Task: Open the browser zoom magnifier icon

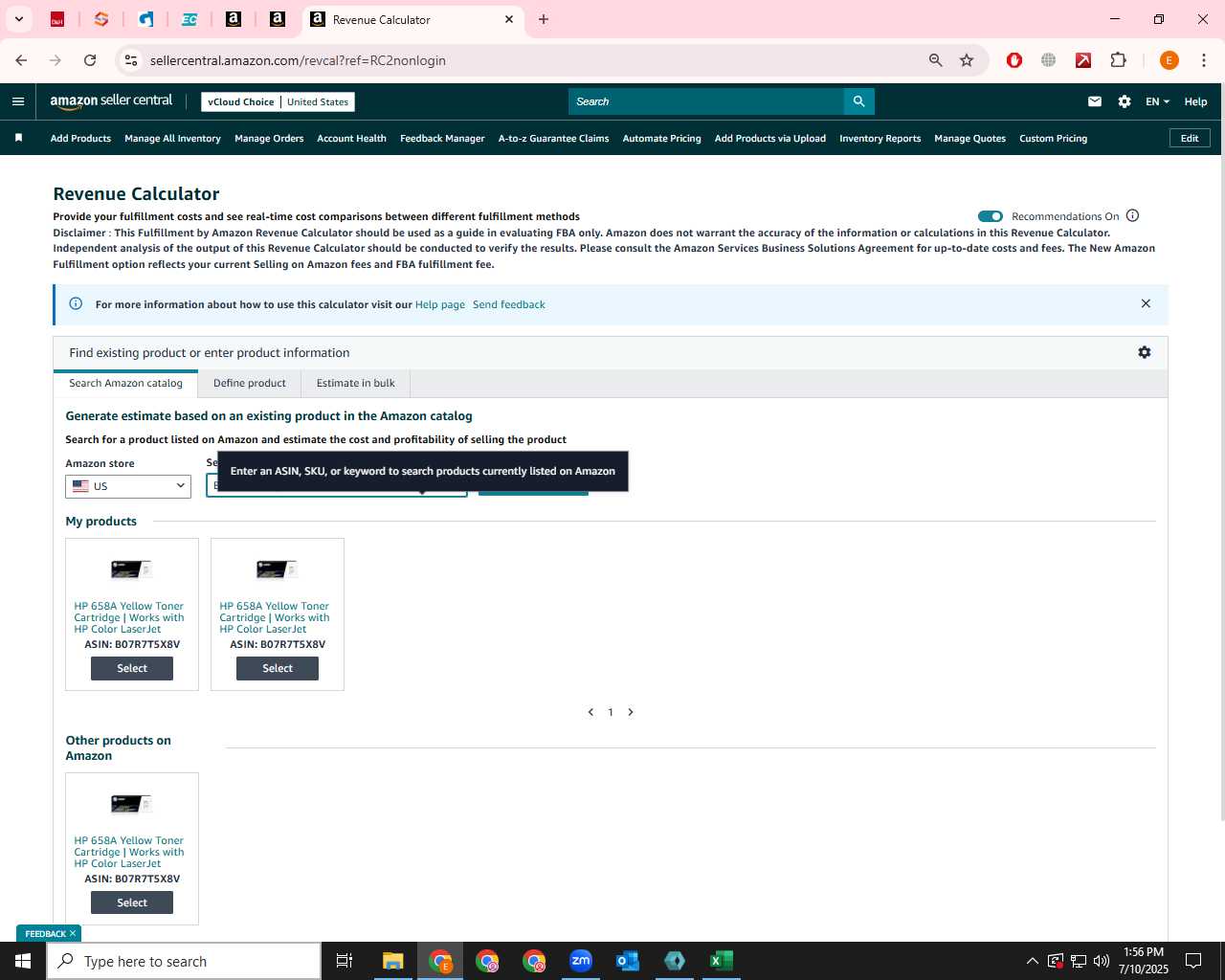Action: pos(936,60)
